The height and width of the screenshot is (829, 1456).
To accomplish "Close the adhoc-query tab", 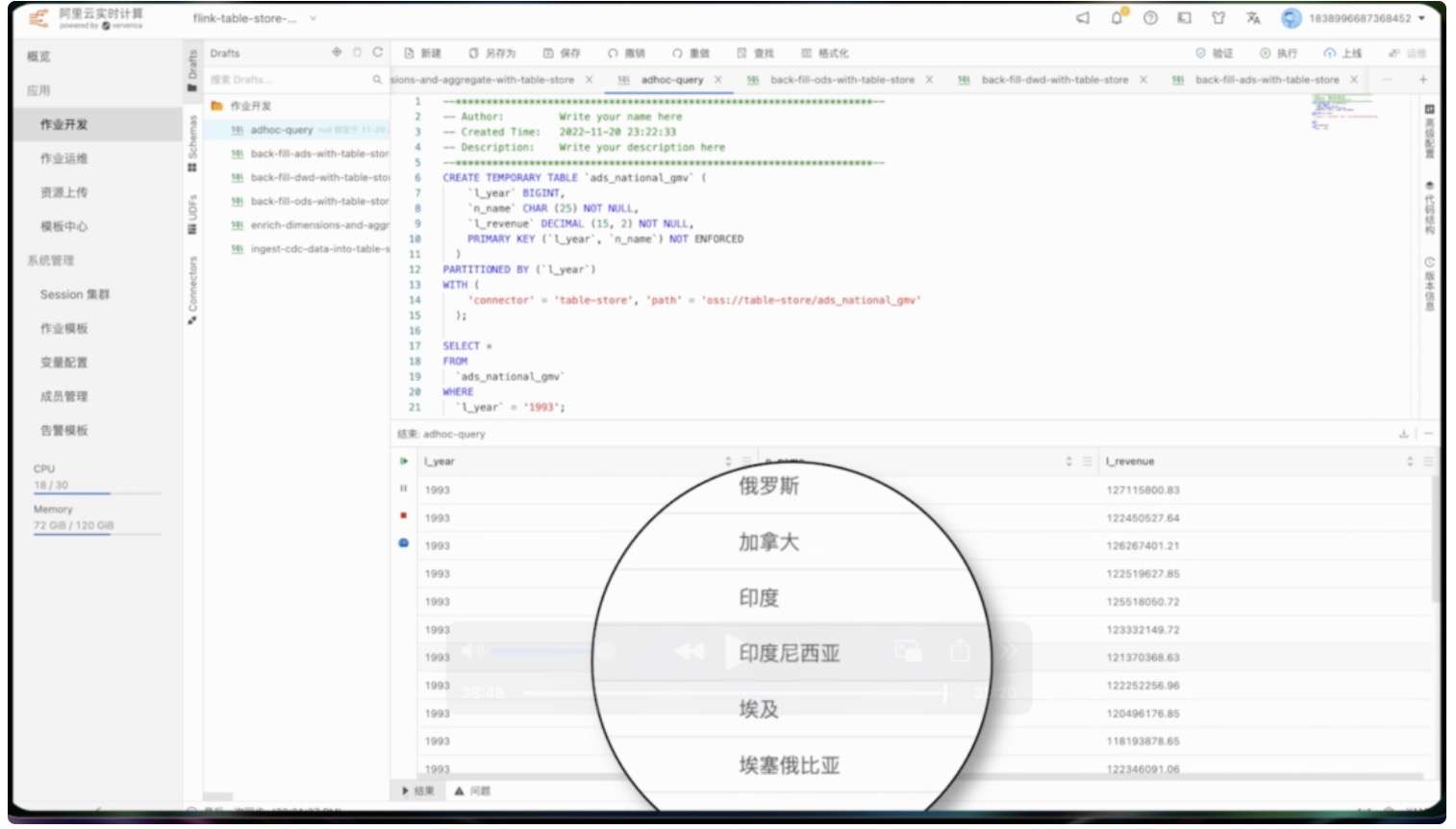I will (x=718, y=80).
